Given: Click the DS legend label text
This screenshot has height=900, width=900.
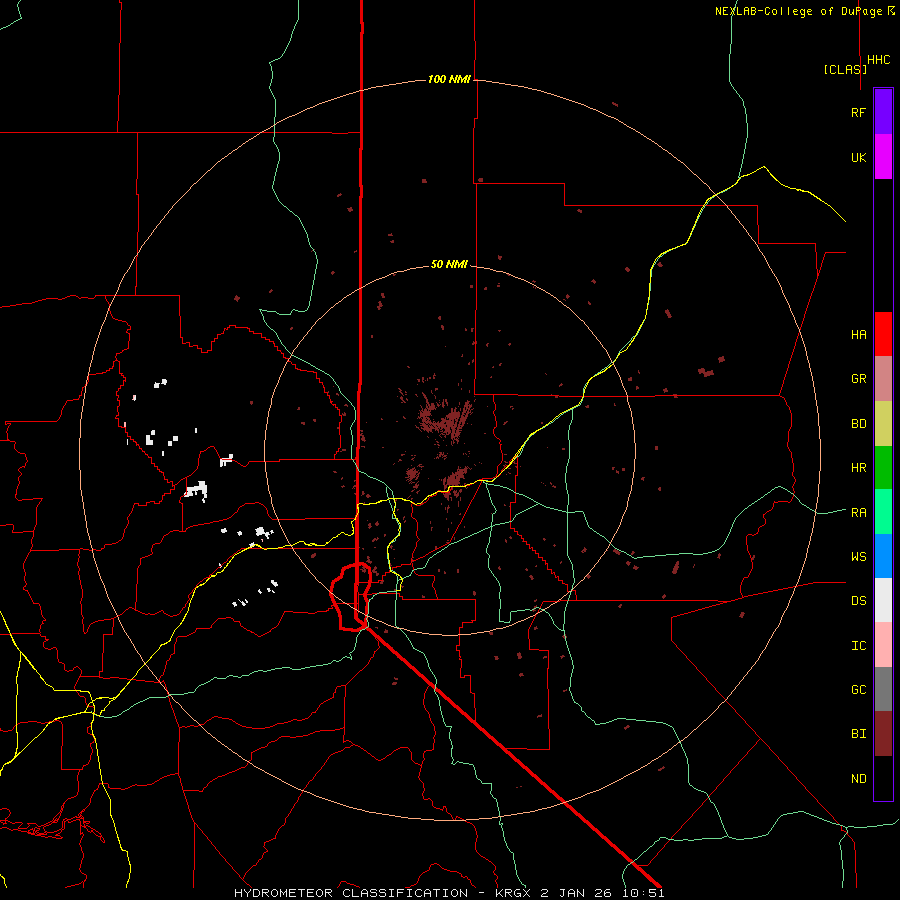Looking at the screenshot, I should click(x=858, y=601).
